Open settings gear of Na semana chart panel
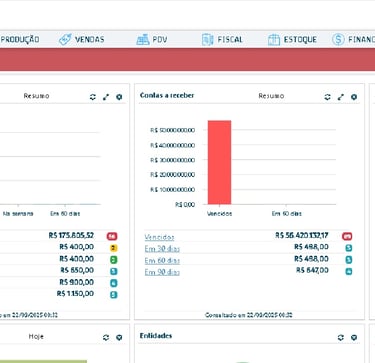The height and width of the screenshot is (363, 375). click(119, 97)
